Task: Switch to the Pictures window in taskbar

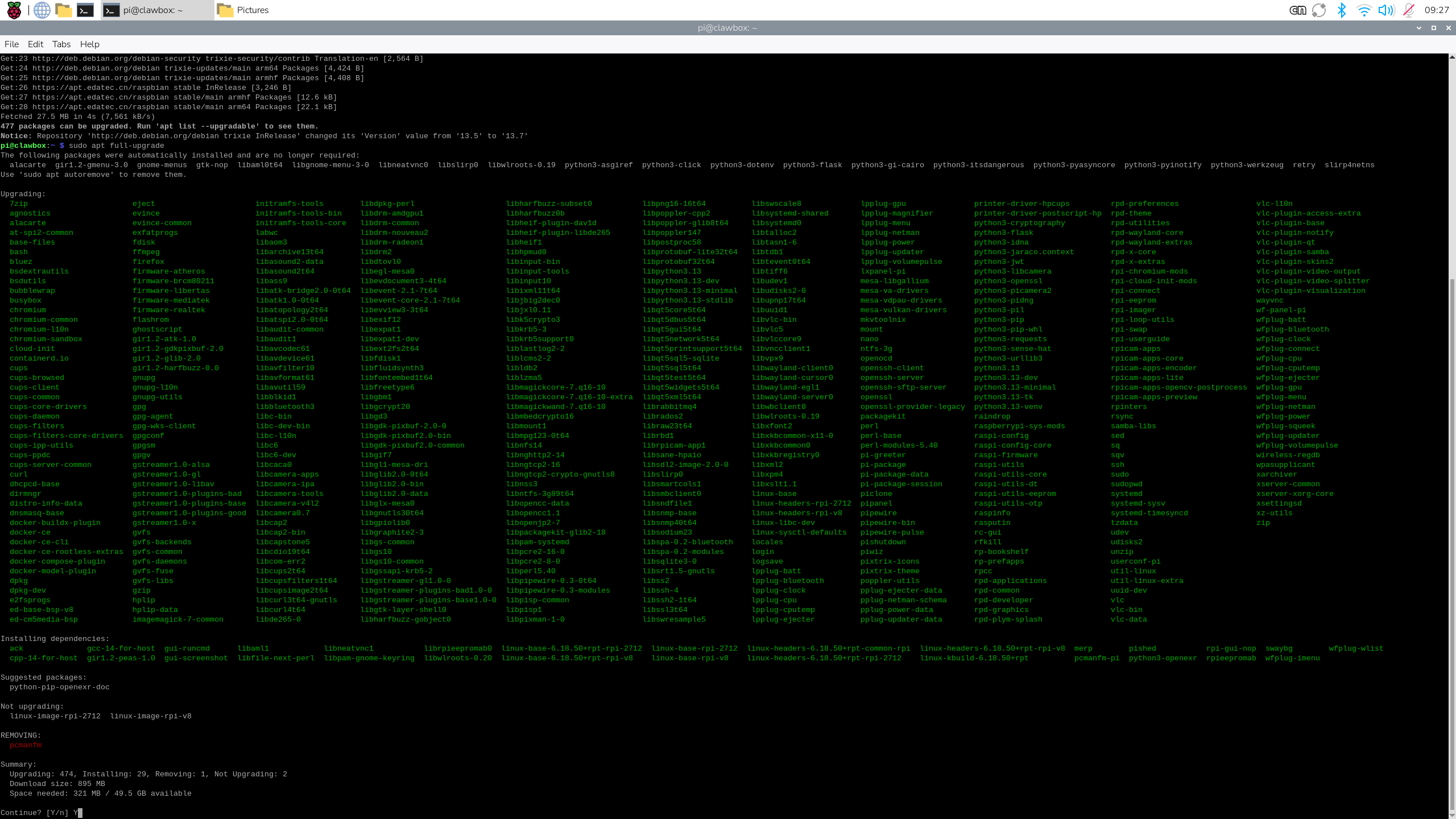Action: point(243,10)
